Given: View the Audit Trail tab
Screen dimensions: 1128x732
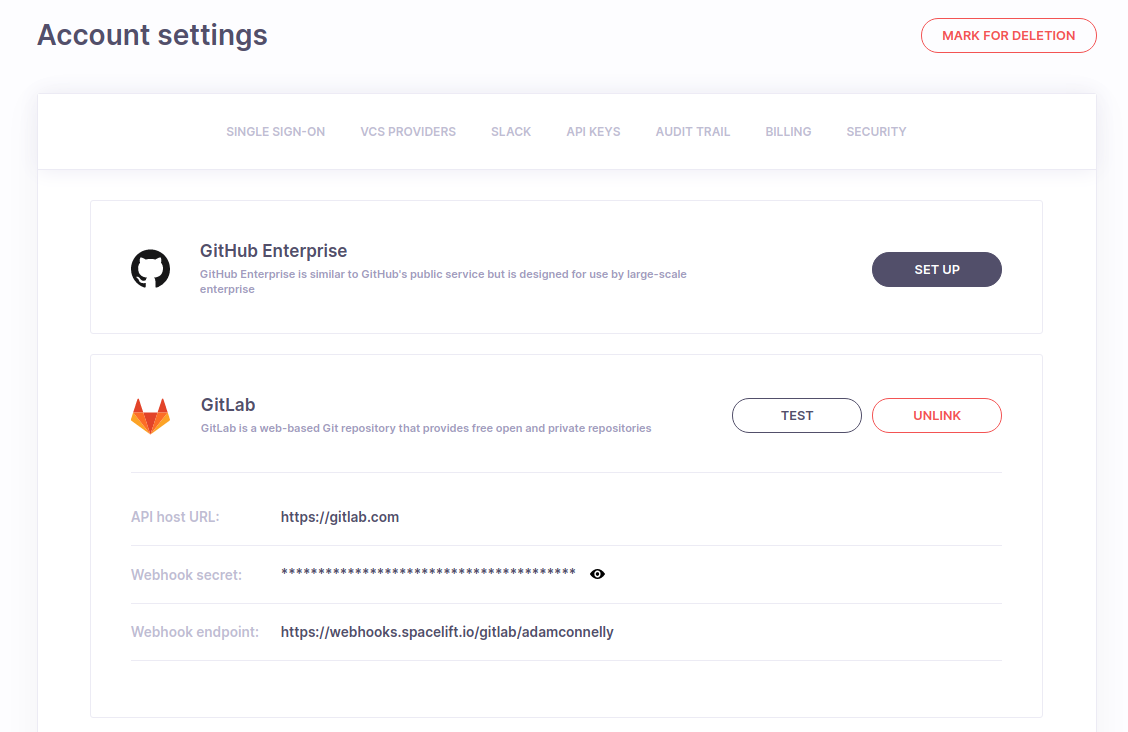Looking at the screenshot, I should tap(693, 132).
